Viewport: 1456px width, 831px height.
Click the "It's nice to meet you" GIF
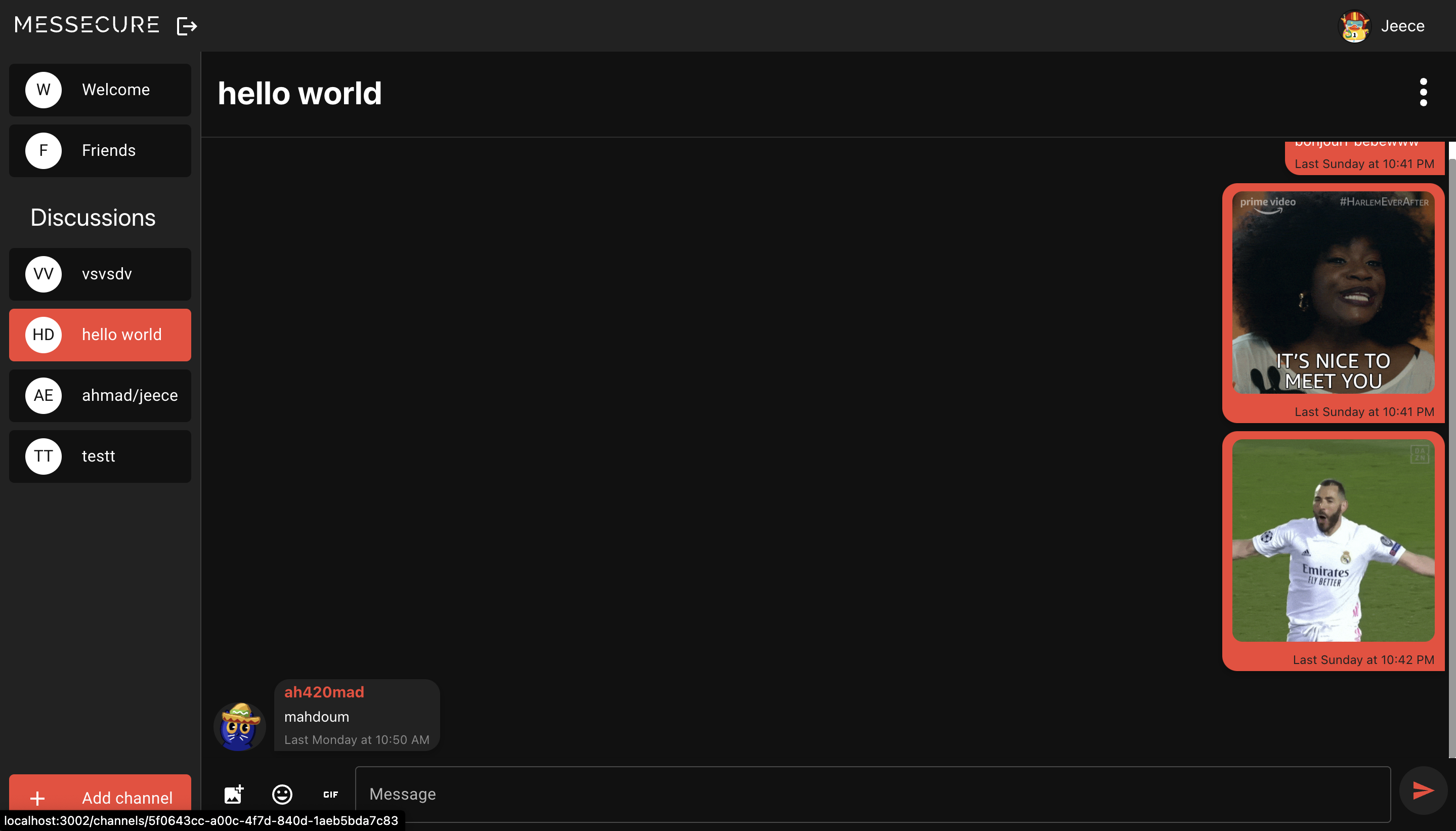(1333, 292)
